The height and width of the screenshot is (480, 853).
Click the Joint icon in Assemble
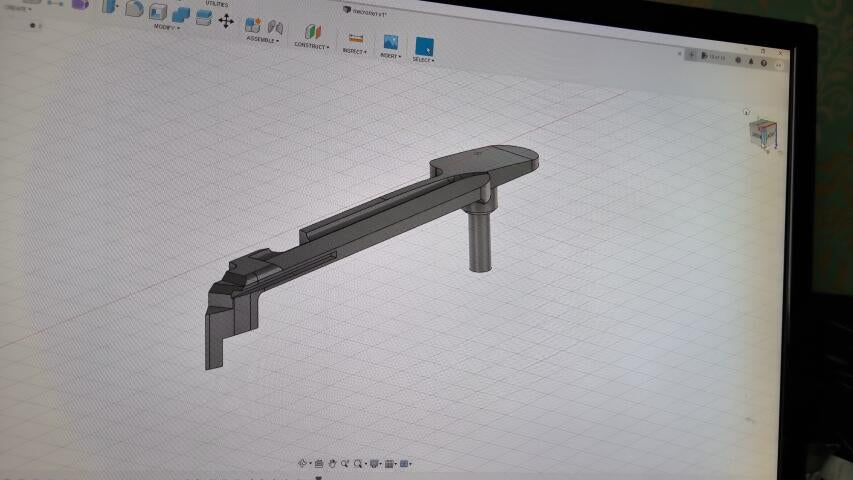(x=276, y=27)
